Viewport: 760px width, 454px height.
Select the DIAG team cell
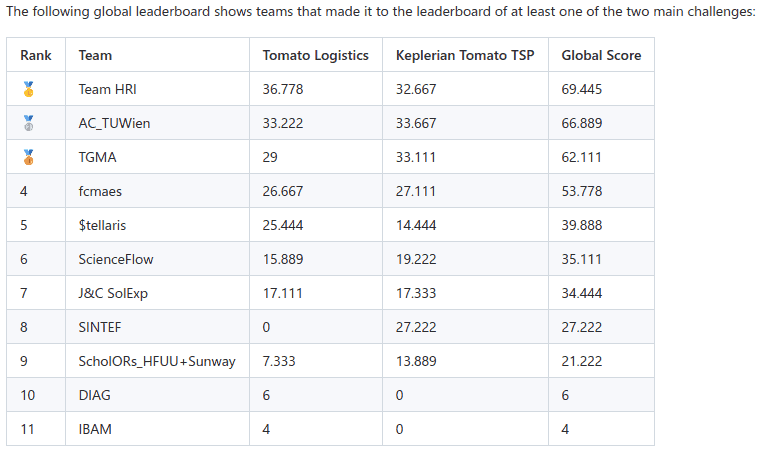click(x=95, y=395)
